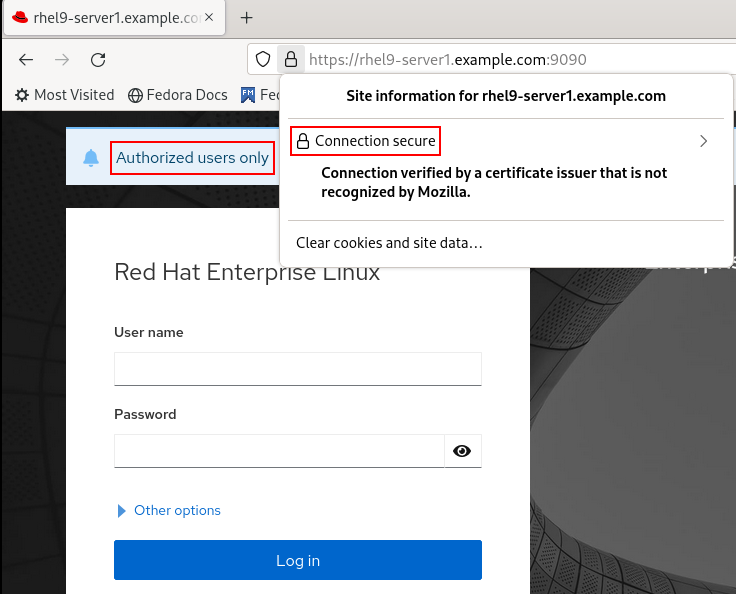
Task: Open the tracking protection shield icon
Action: pyautogui.click(x=263, y=59)
